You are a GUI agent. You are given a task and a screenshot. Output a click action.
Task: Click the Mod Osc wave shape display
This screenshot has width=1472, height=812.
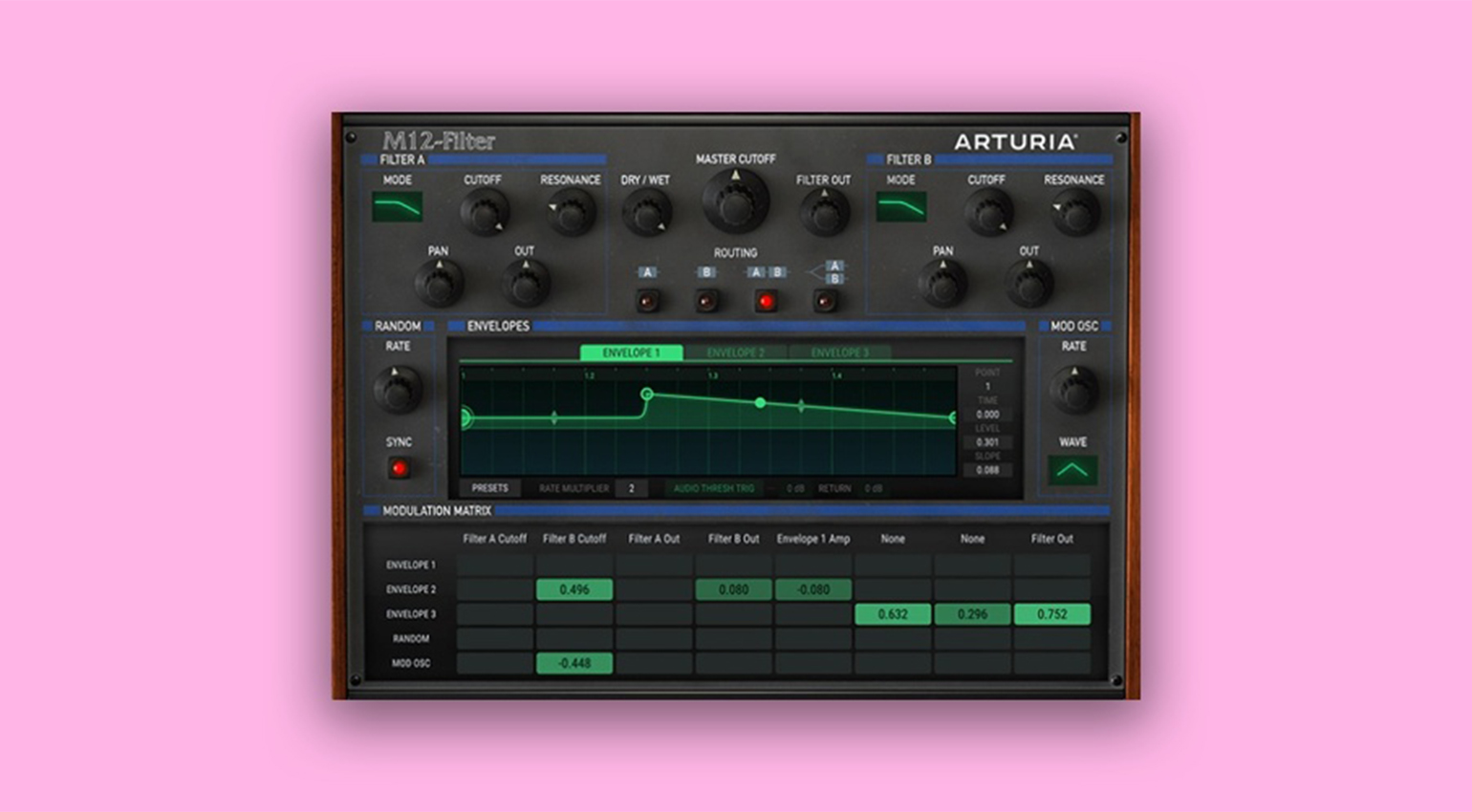[x=1072, y=470]
